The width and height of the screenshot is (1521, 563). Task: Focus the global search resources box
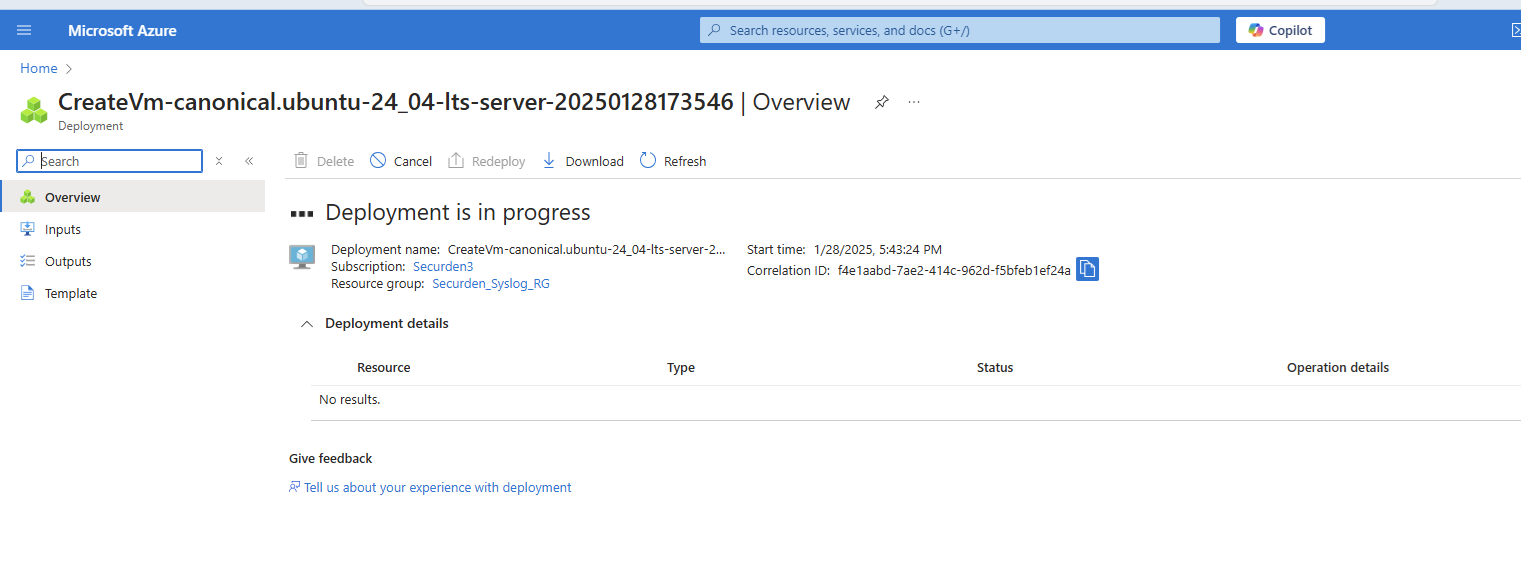point(959,30)
